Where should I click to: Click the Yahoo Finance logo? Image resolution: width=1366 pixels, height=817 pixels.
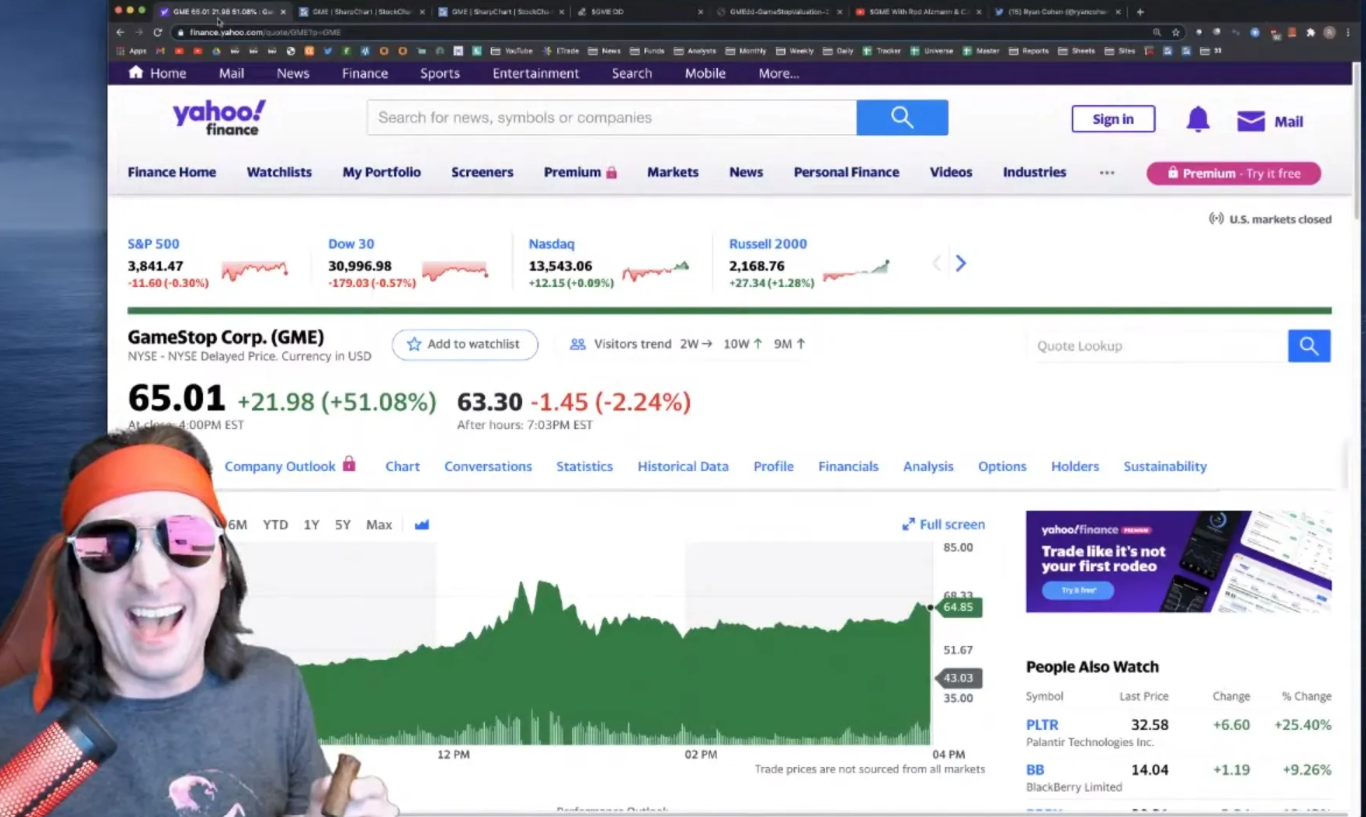coord(219,117)
